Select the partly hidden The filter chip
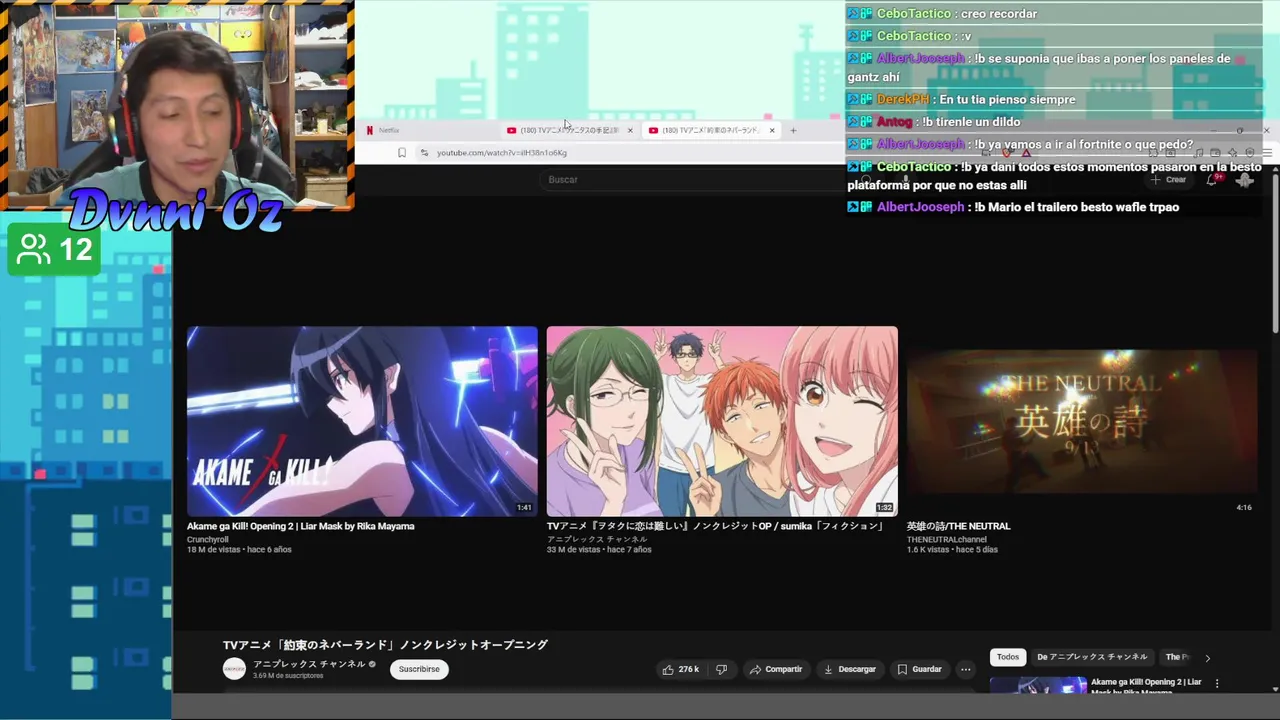Screen dimensions: 1280x720 pyautogui.click(x=1177, y=657)
